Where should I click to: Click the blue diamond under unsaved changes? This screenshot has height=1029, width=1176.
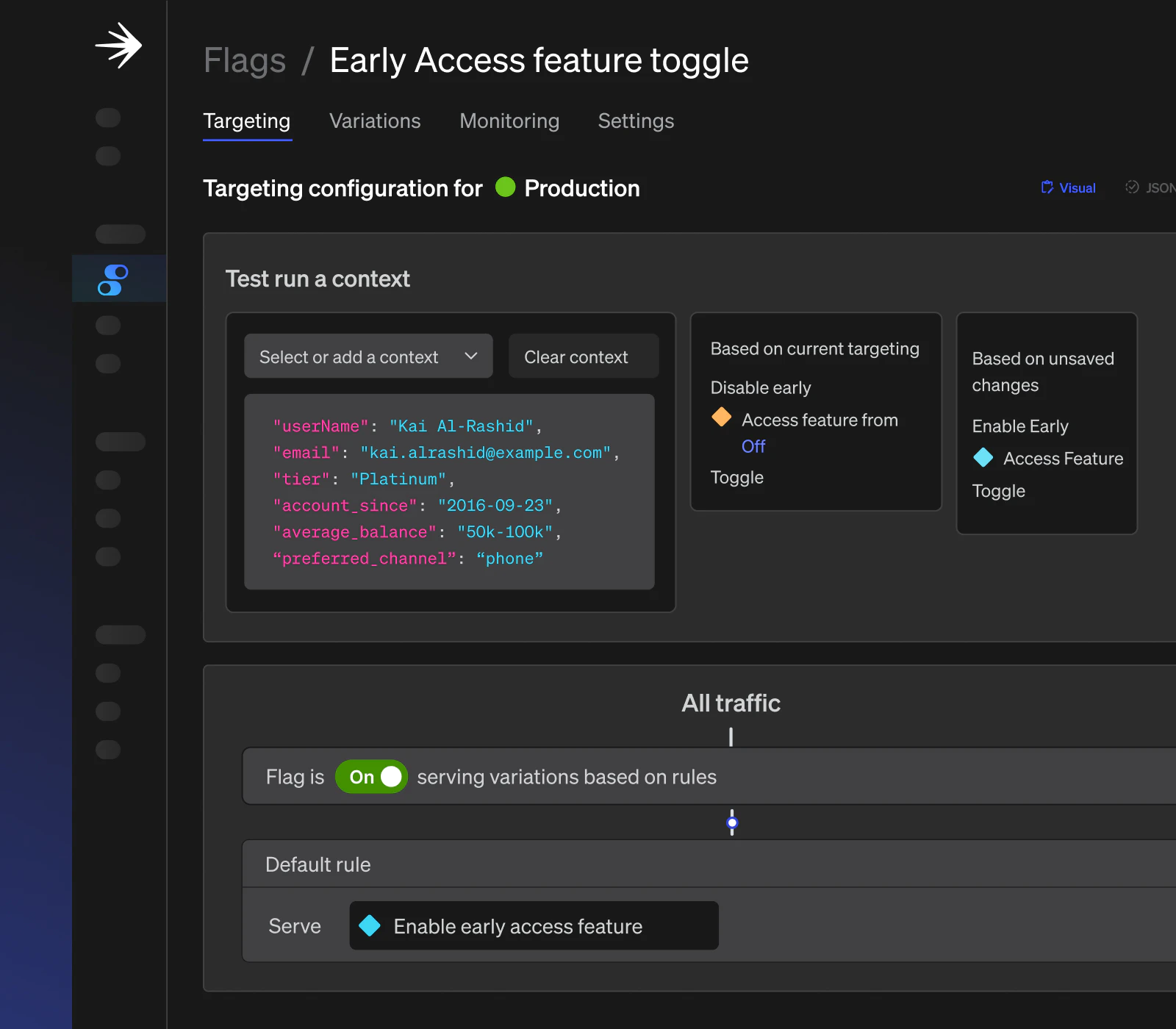click(983, 458)
